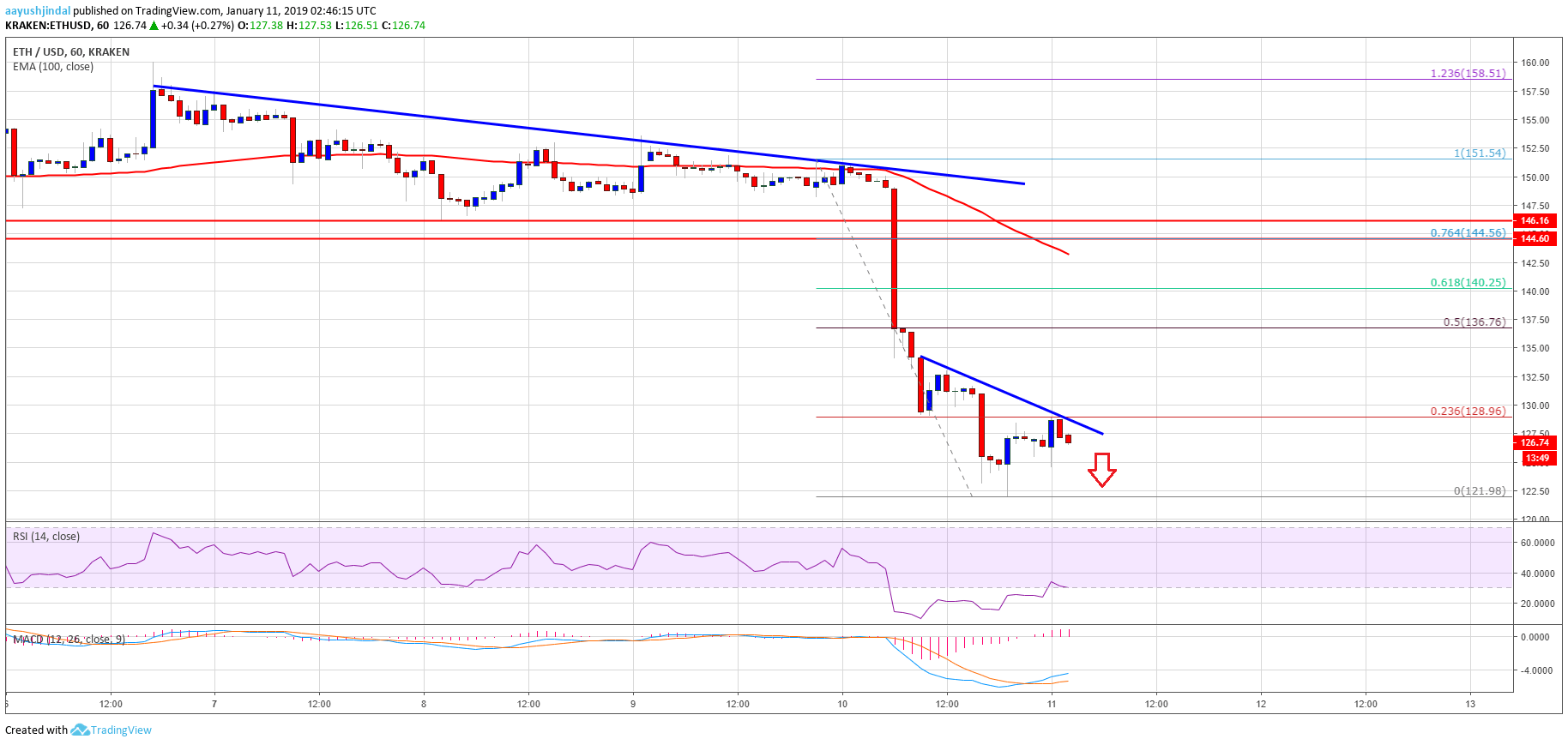The width and height of the screenshot is (1568, 745).
Task: Select the MACD (12, 26, close, 9) label
Action: [x=69, y=640]
